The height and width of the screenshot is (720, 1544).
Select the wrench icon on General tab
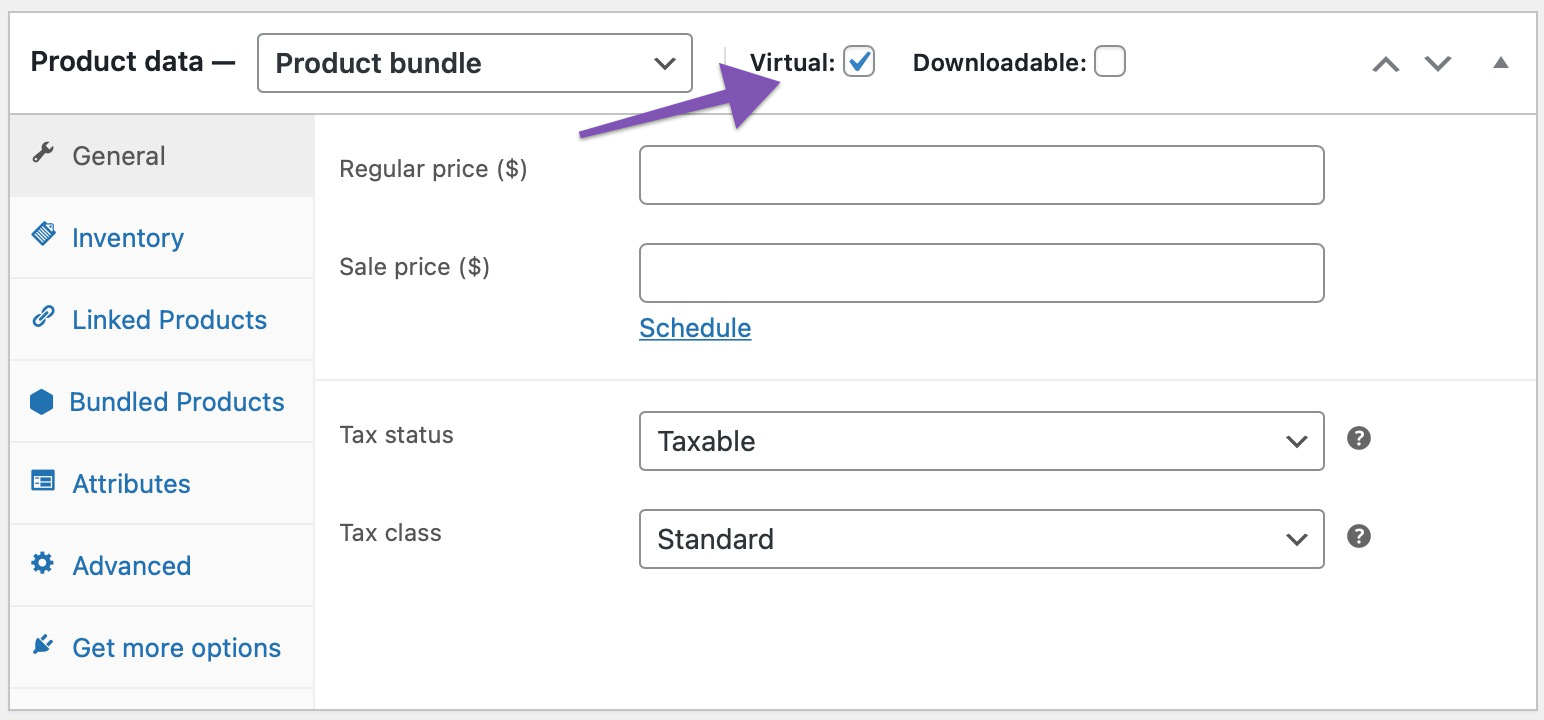pyautogui.click(x=41, y=154)
